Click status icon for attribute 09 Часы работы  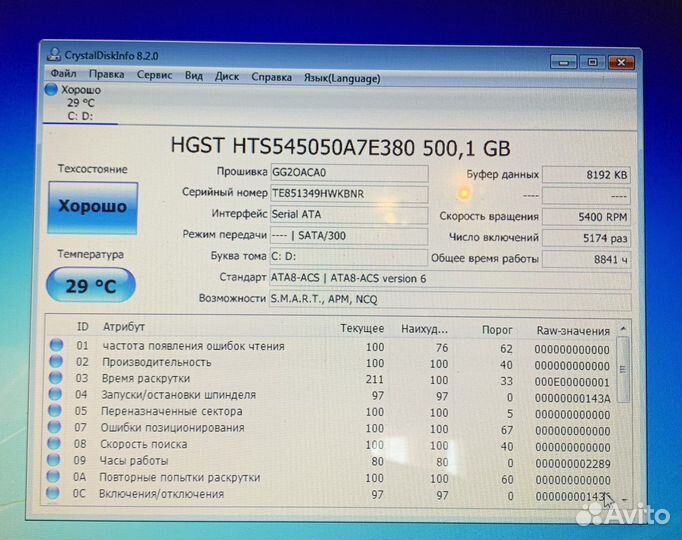click(x=53, y=460)
